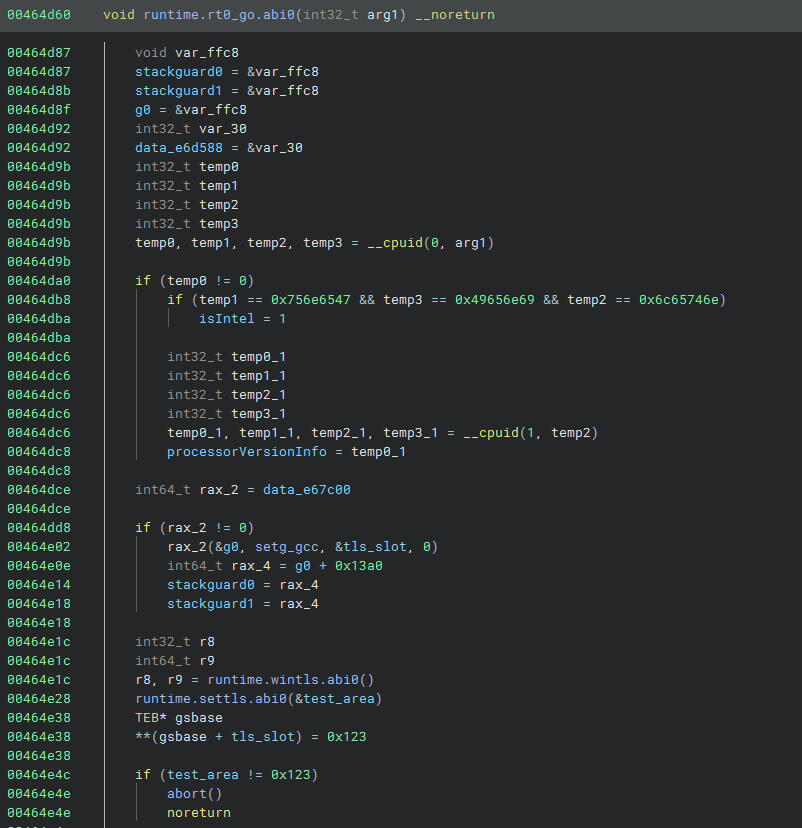
Task: Select temp3_1 in its int32_t declaration
Action: pos(259,414)
